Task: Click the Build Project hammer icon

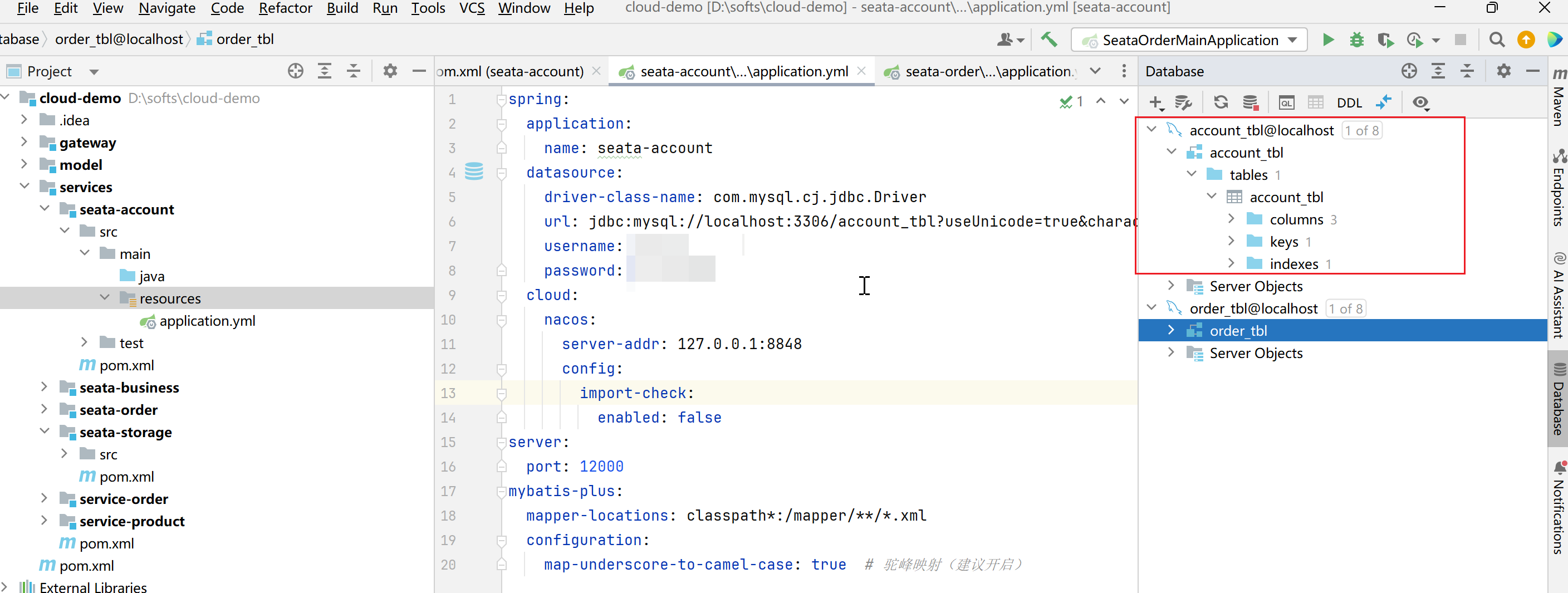Action: click(x=1049, y=40)
